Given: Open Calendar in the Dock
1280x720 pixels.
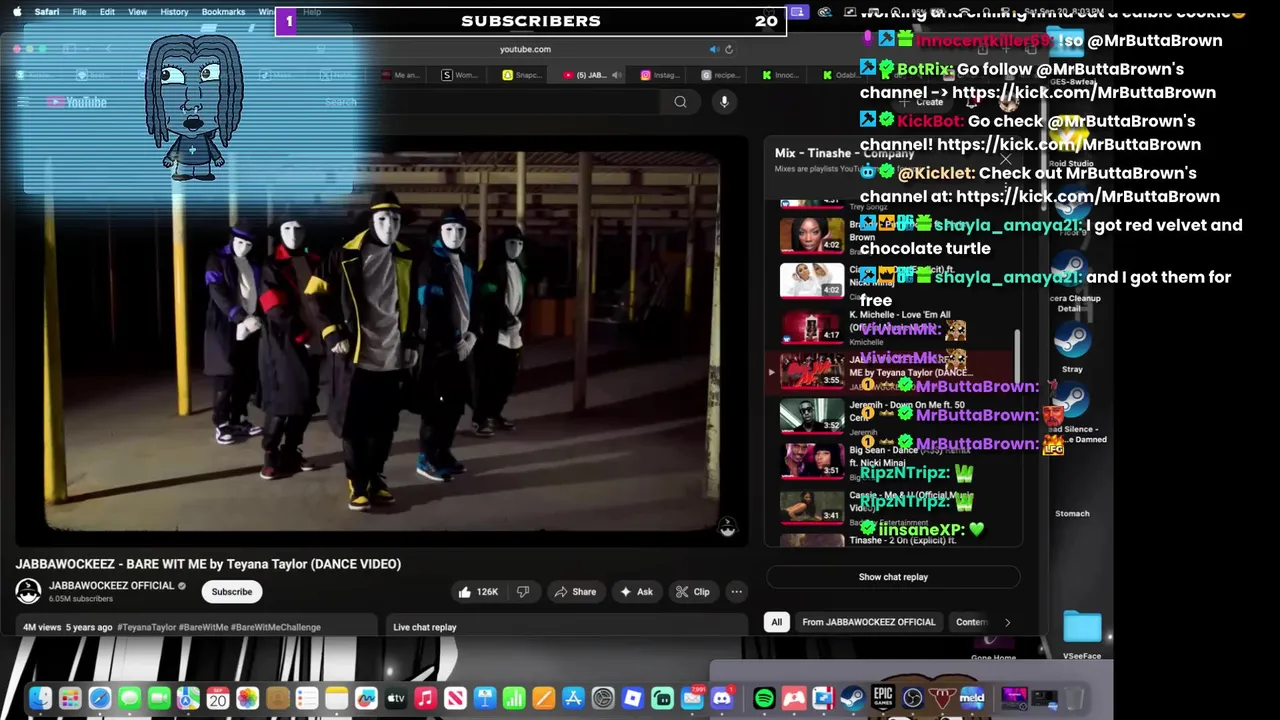Looking at the screenshot, I should coord(218,698).
